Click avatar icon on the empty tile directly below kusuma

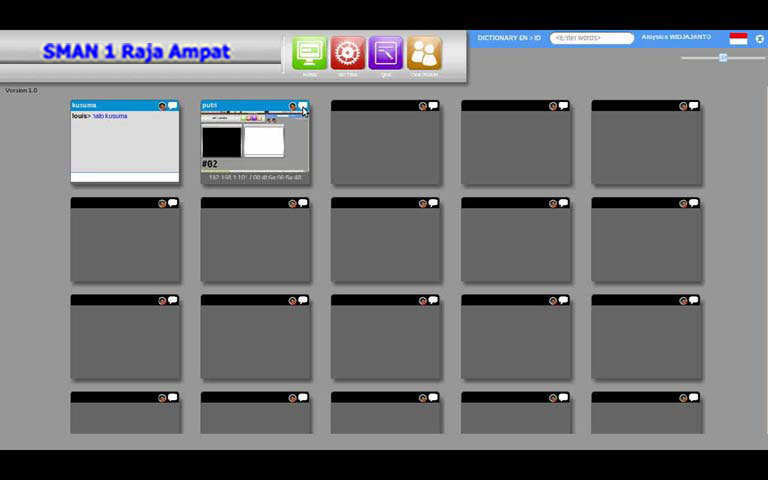162,203
